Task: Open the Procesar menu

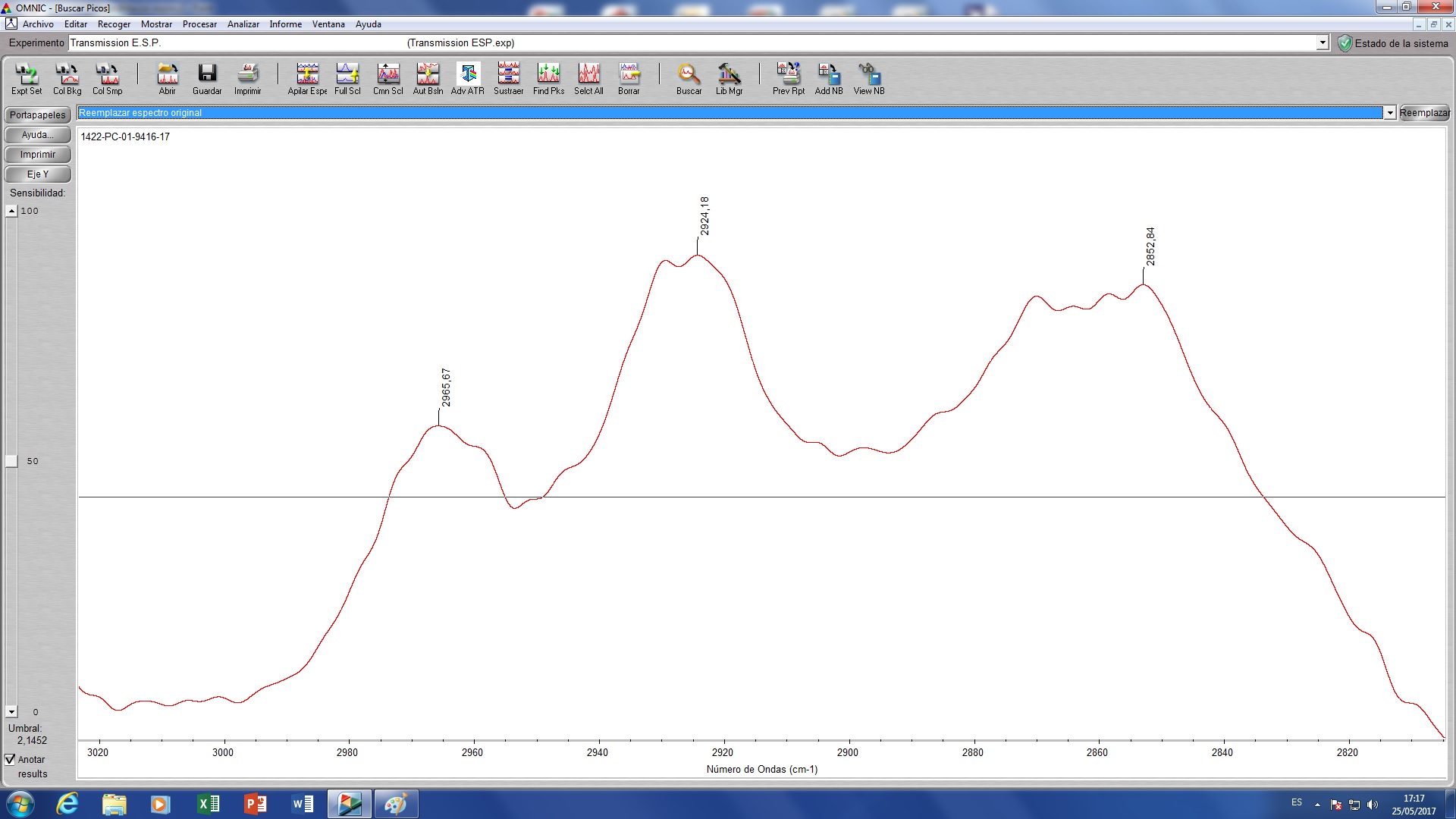Action: tap(199, 24)
